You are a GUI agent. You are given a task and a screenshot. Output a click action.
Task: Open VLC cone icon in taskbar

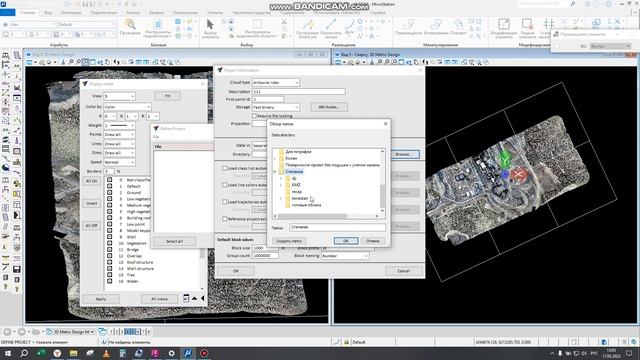(106, 353)
